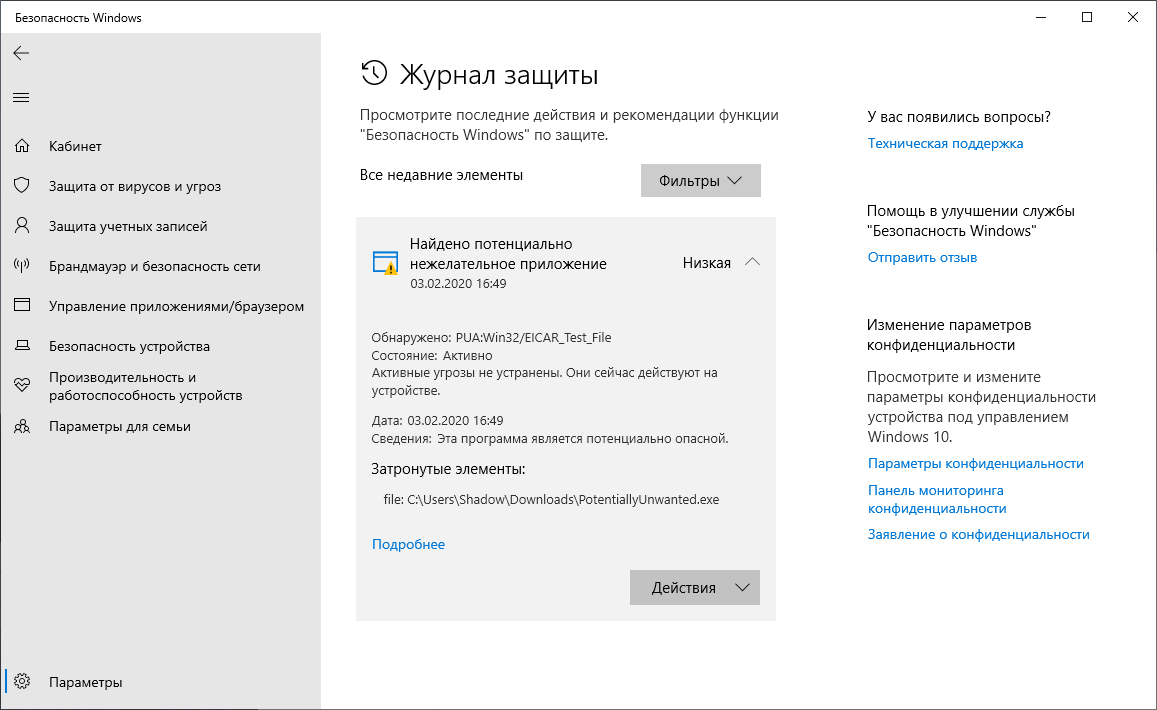Click the back arrow at top left
The image size is (1157, 710).
point(20,53)
